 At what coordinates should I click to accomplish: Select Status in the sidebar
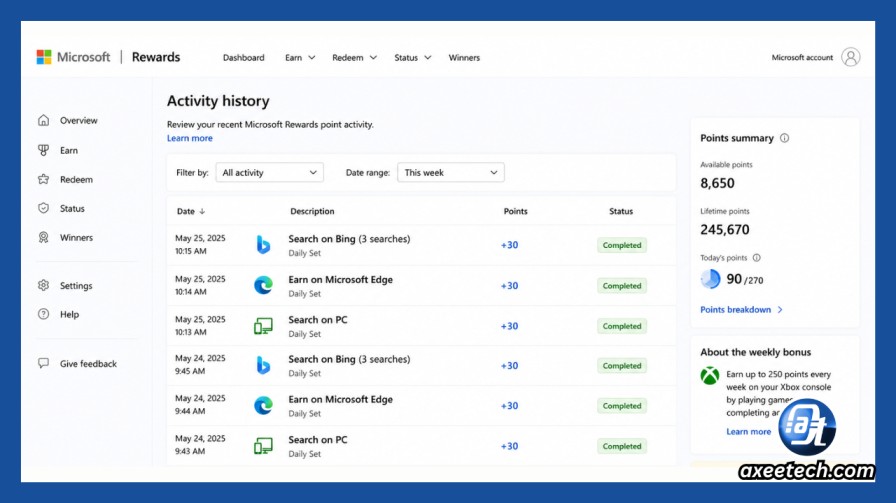[x=72, y=209]
